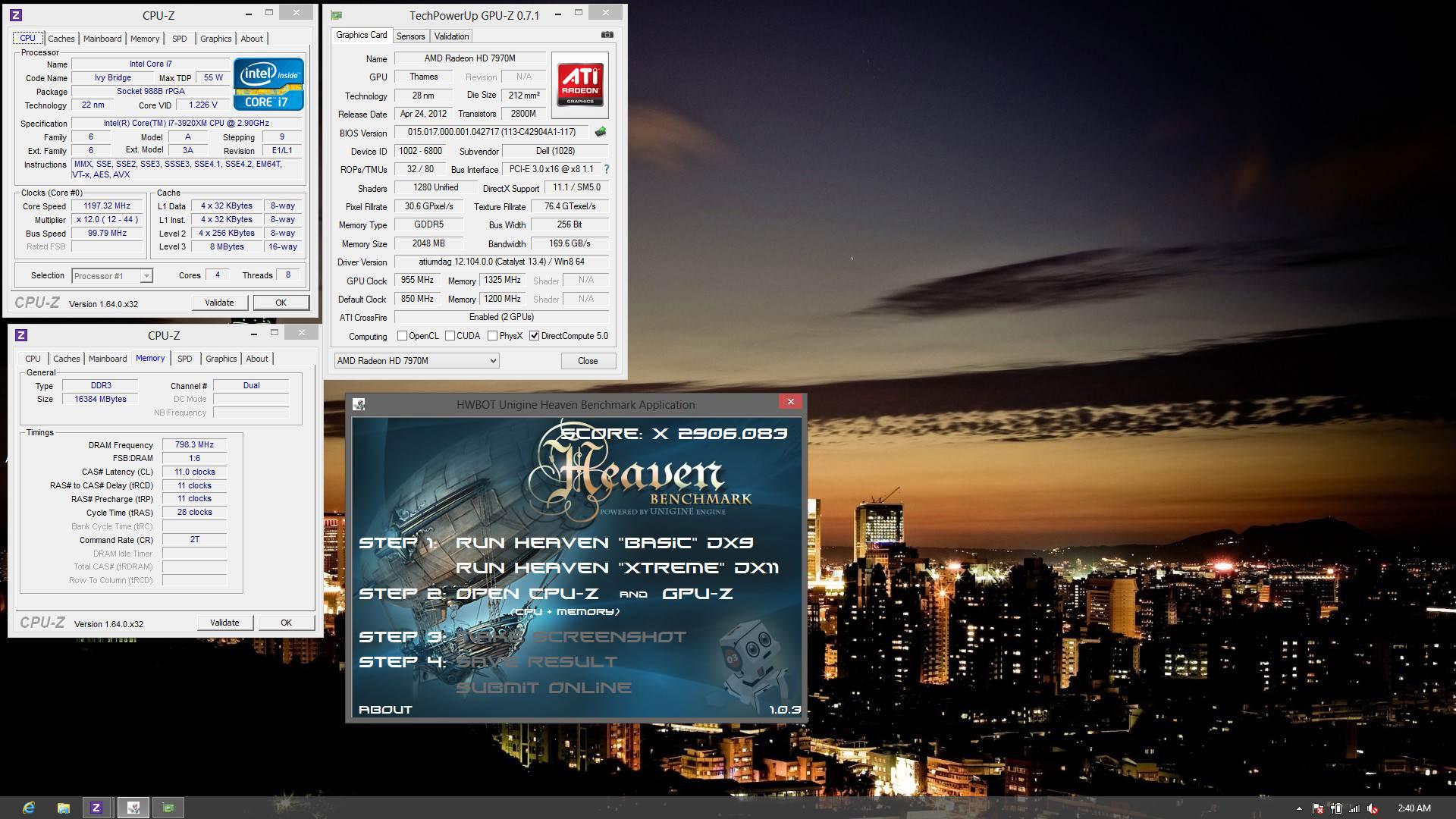Click the Core Speed value 1197.32 MHz
This screenshot has width=1456, height=819.
pyautogui.click(x=107, y=206)
